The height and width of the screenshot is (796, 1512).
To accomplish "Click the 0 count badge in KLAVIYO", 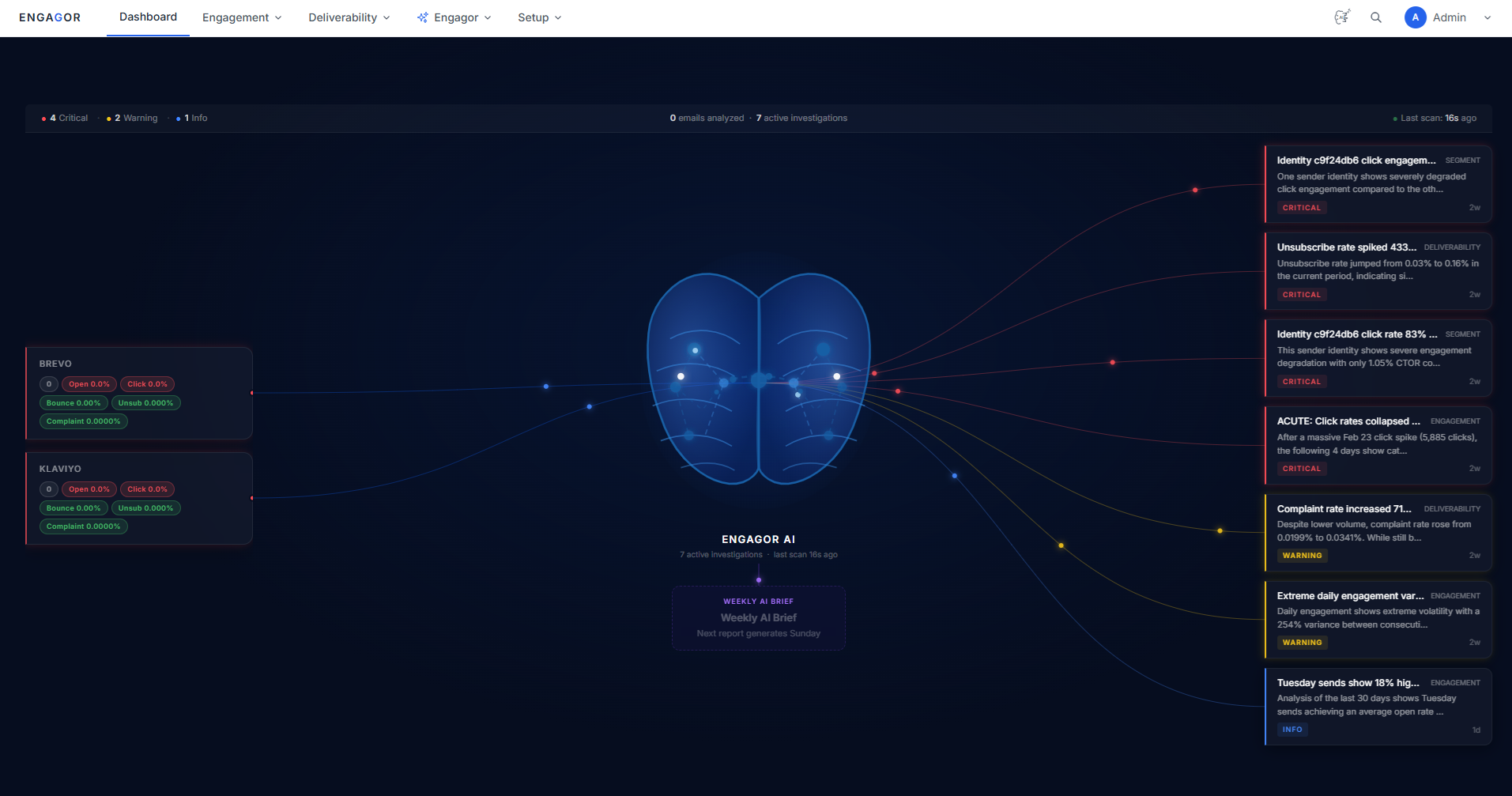I will coord(49,489).
